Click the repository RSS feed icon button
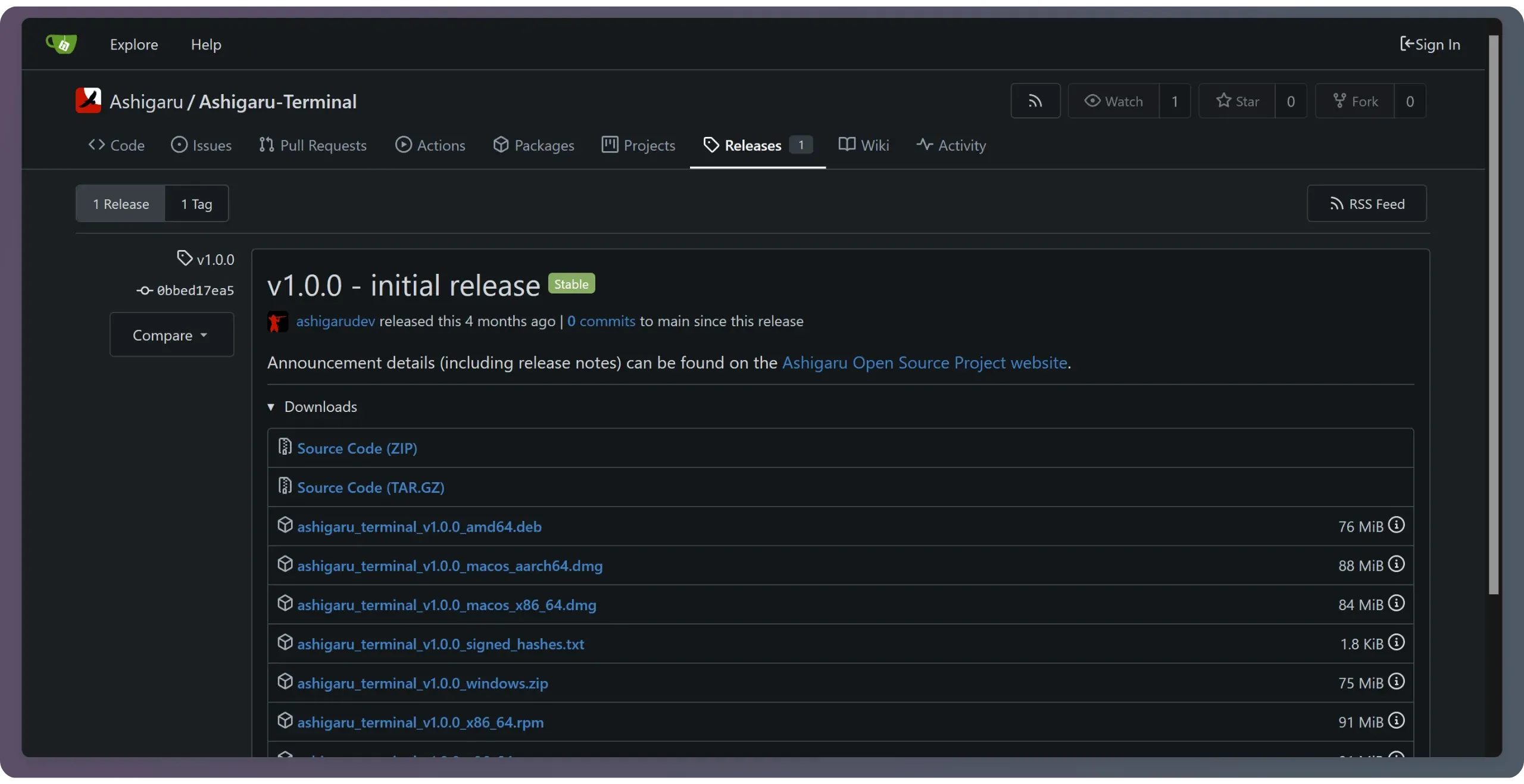Screen dimensions: 1524x784 pos(1035,101)
